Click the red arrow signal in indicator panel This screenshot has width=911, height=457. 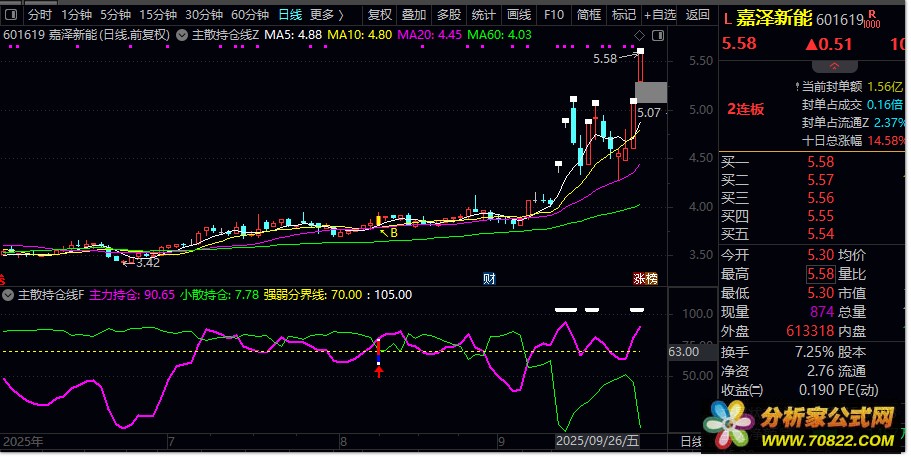coord(379,371)
